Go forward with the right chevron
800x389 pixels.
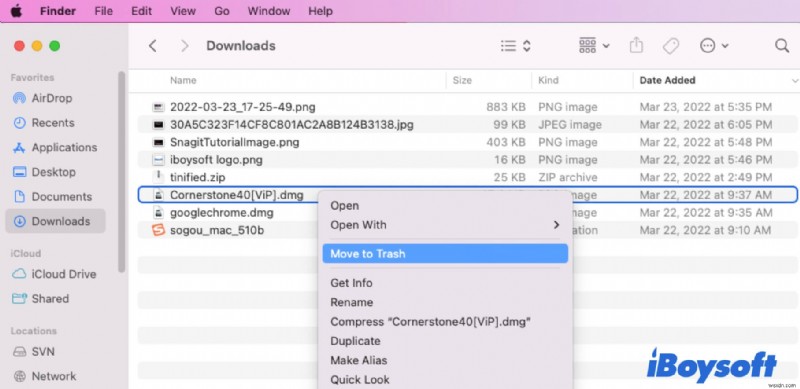click(x=185, y=46)
